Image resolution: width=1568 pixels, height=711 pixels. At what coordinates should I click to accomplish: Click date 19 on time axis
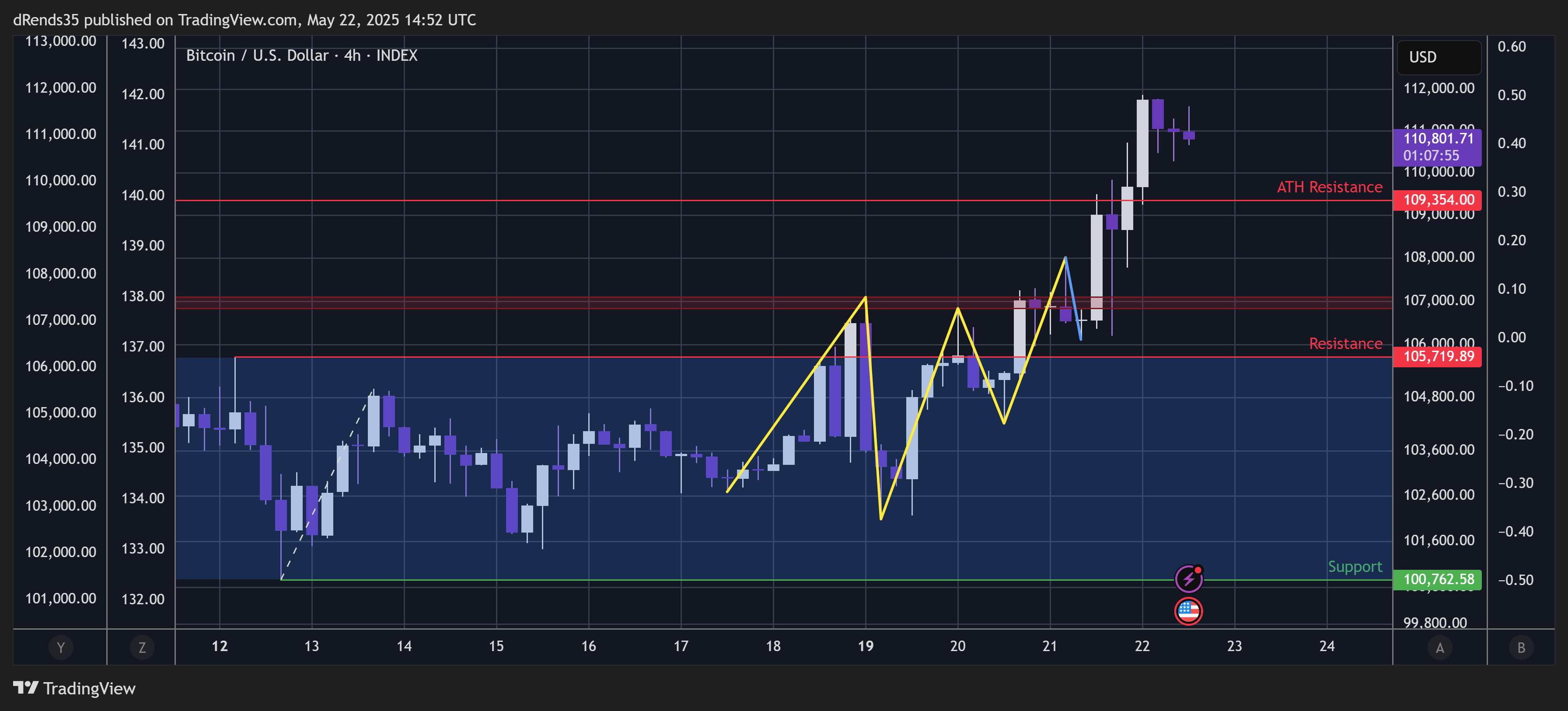866,646
